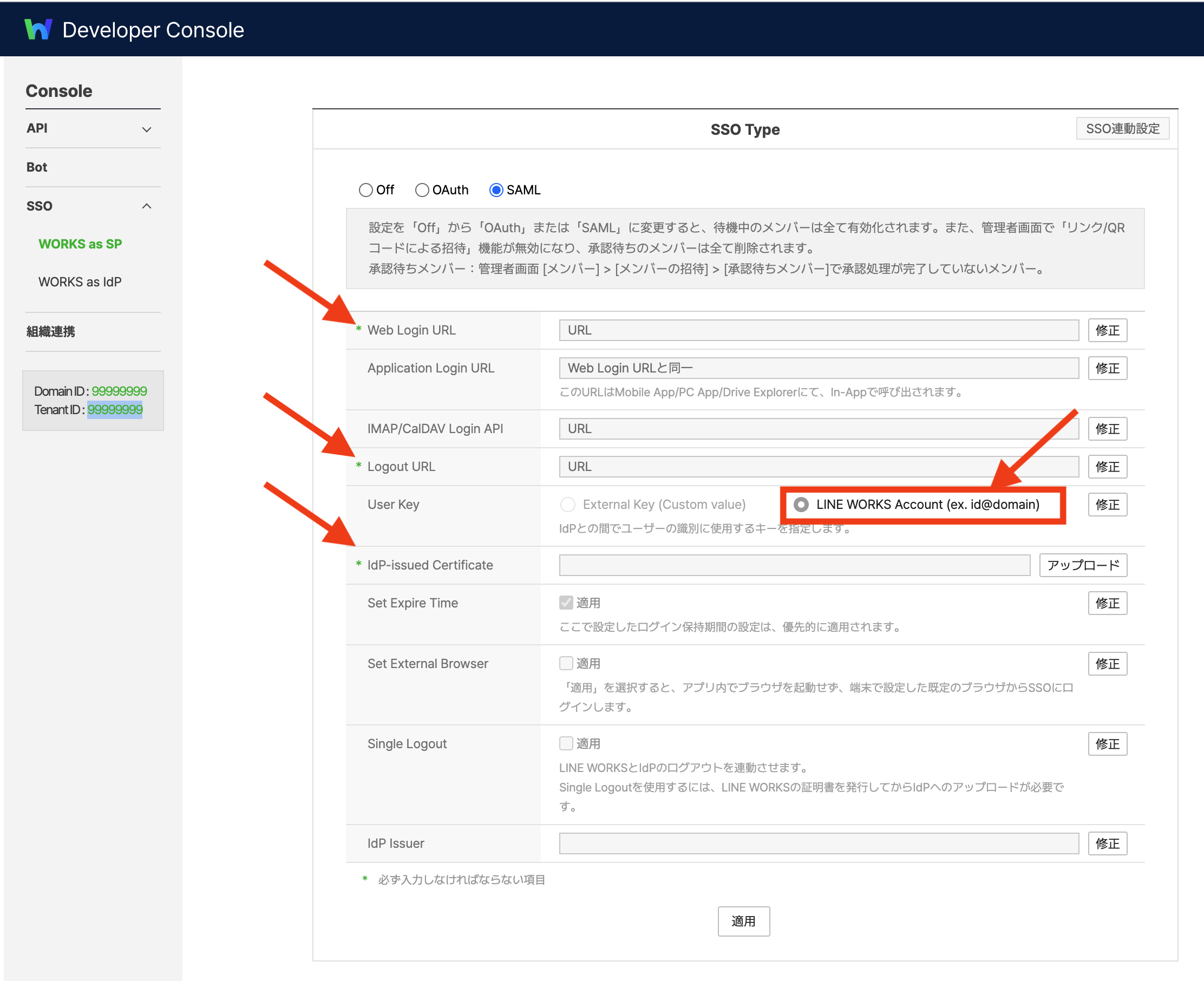Click 修正 for Application Login URL
The height and width of the screenshot is (981, 1204).
pyautogui.click(x=1108, y=369)
